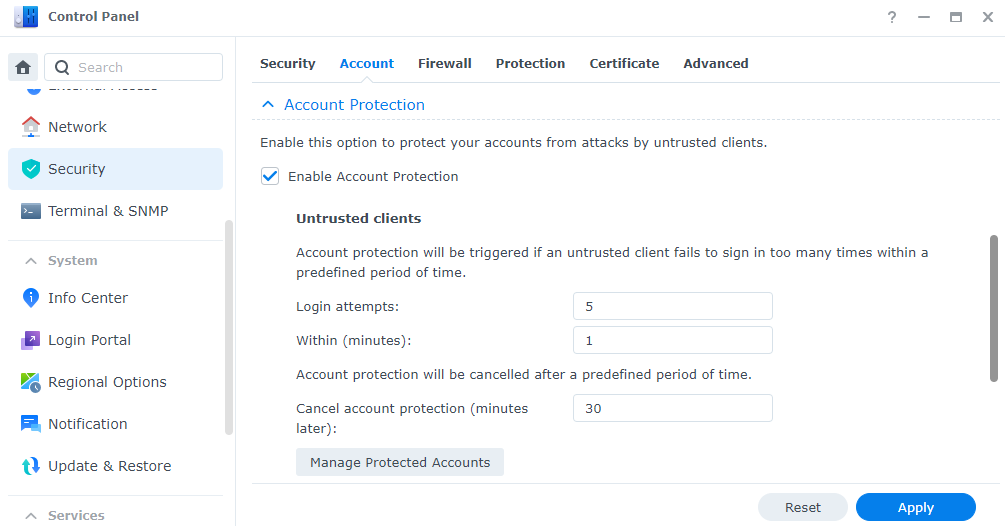This screenshot has width=1005, height=526.
Task: Open Network settings in sidebar
Action: [115, 127]
